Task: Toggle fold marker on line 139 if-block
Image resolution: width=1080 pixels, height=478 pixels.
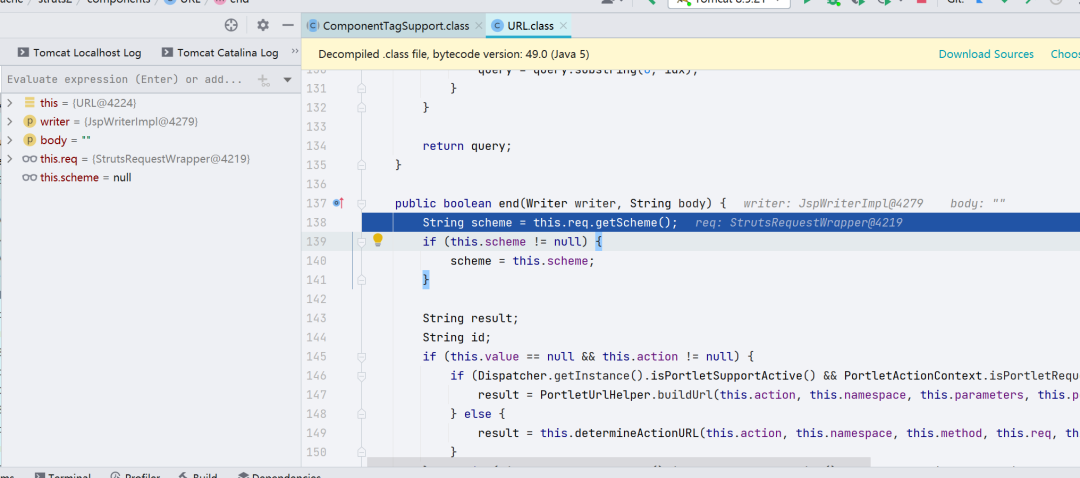Action: (x=361, y=241)
